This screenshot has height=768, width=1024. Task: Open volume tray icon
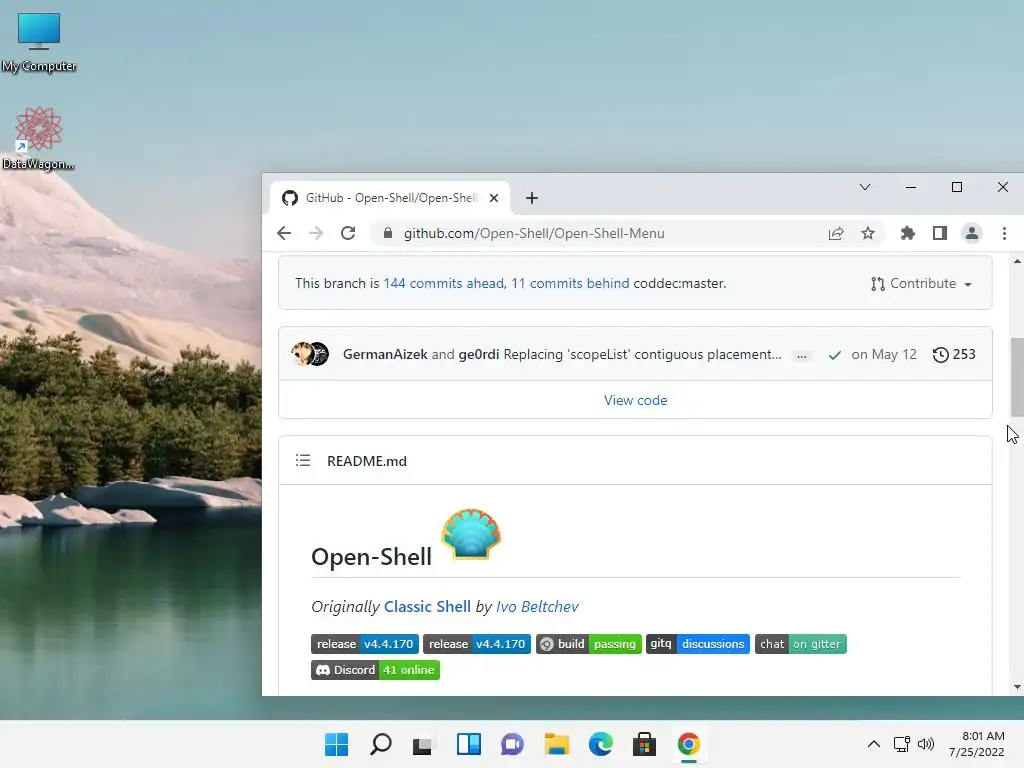[926, 744]
